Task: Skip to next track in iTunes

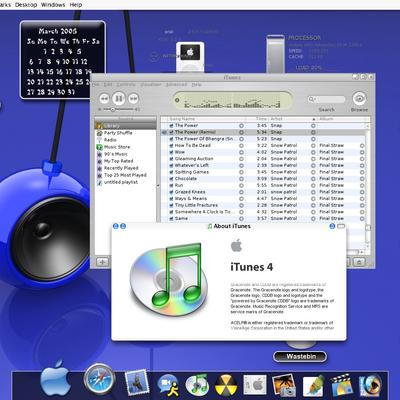Action: (x=133, y=98)
